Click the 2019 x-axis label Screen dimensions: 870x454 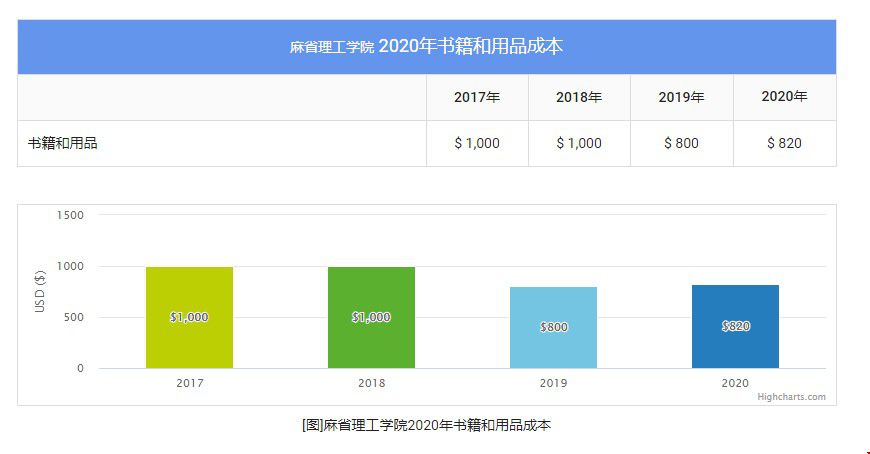click(554, 383)
